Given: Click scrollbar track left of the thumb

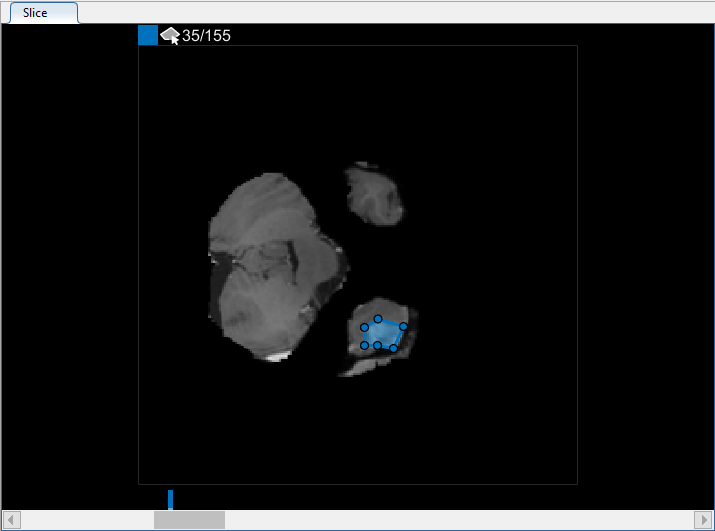Looking at the screenshot, I should pyautogui.click(x=87, y=520).
